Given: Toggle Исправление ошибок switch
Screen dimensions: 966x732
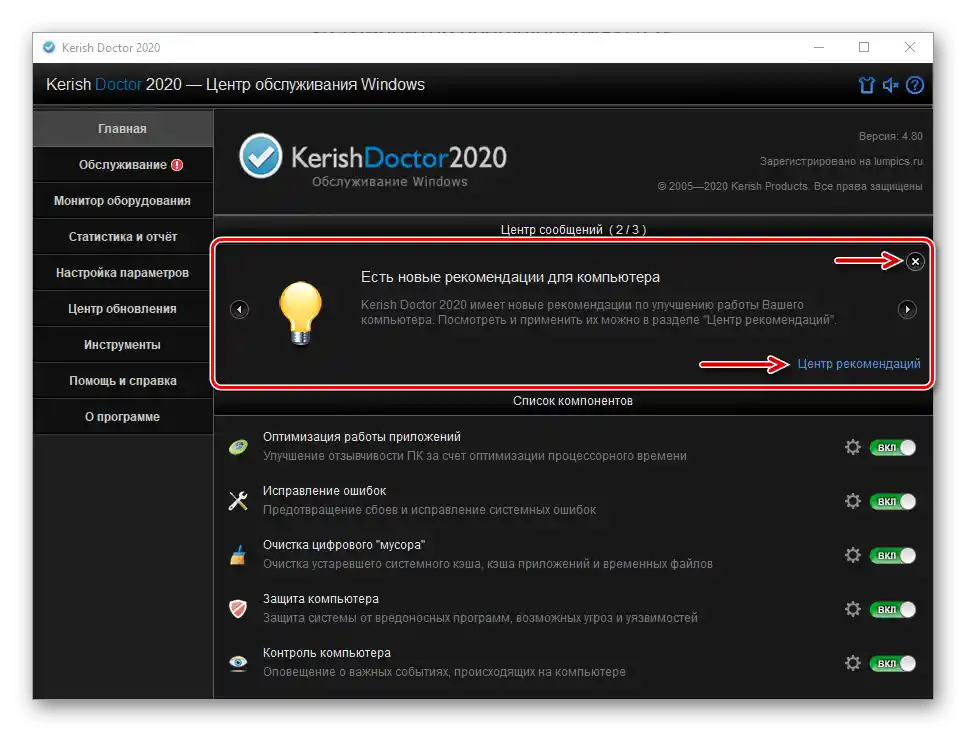Looking at the screenshot, I should coord(893,502).
